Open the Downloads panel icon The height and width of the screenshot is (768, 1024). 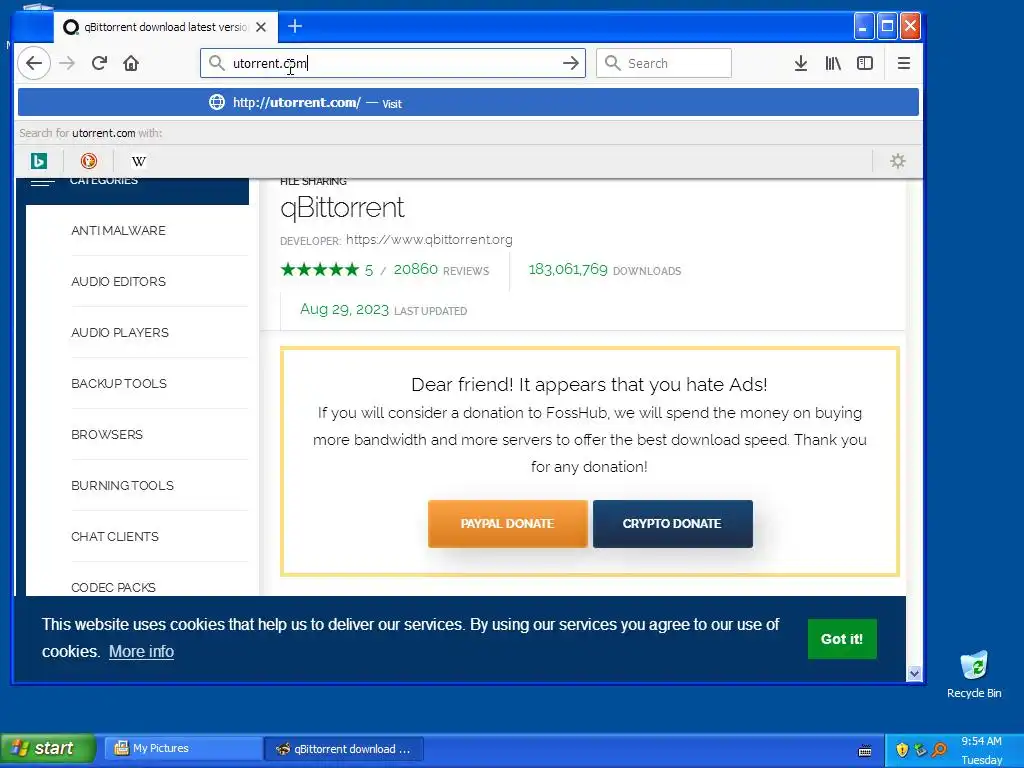point(801,63)
